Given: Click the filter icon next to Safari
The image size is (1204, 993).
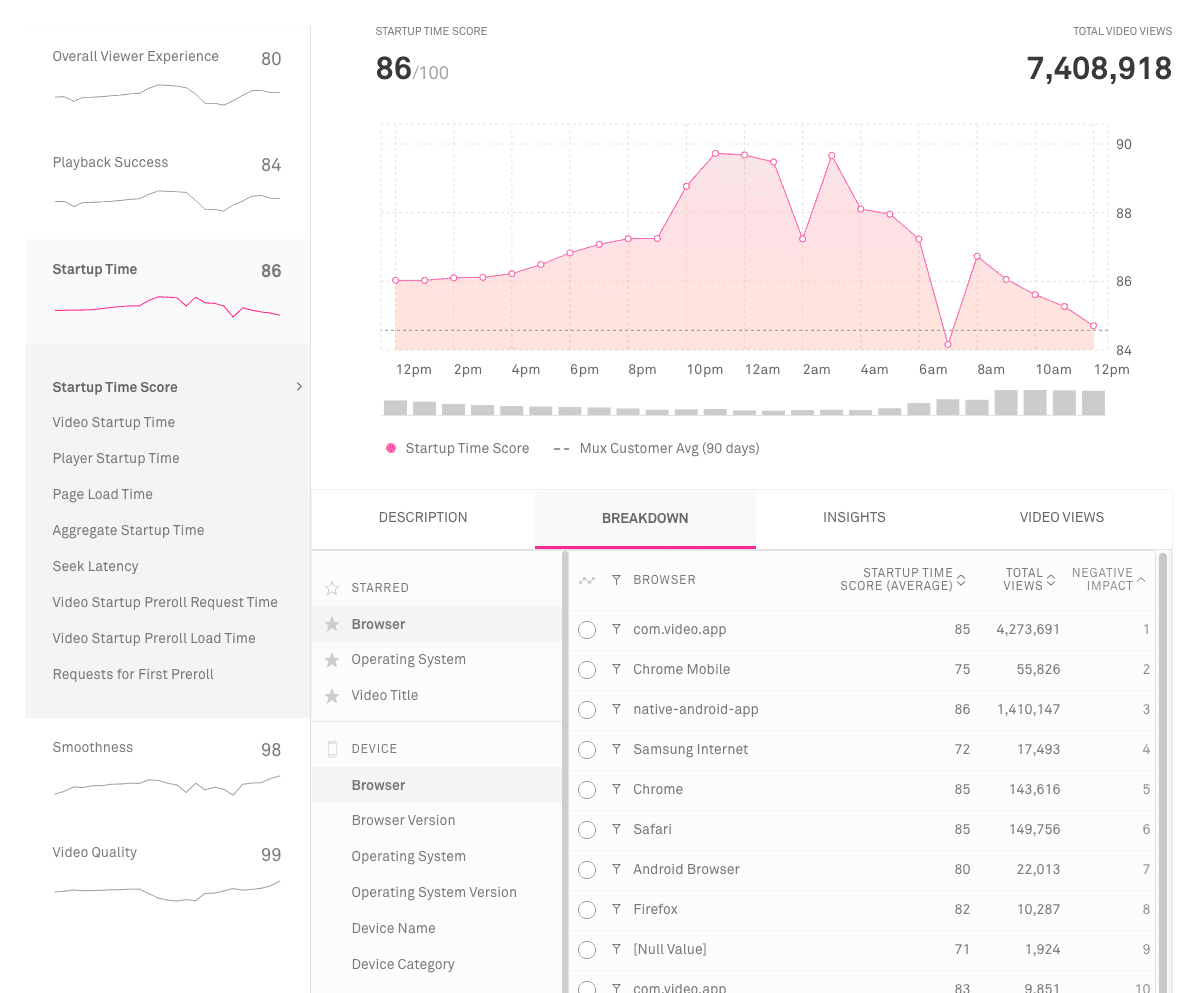Looking at the screenshot, I should coord(616,829).
